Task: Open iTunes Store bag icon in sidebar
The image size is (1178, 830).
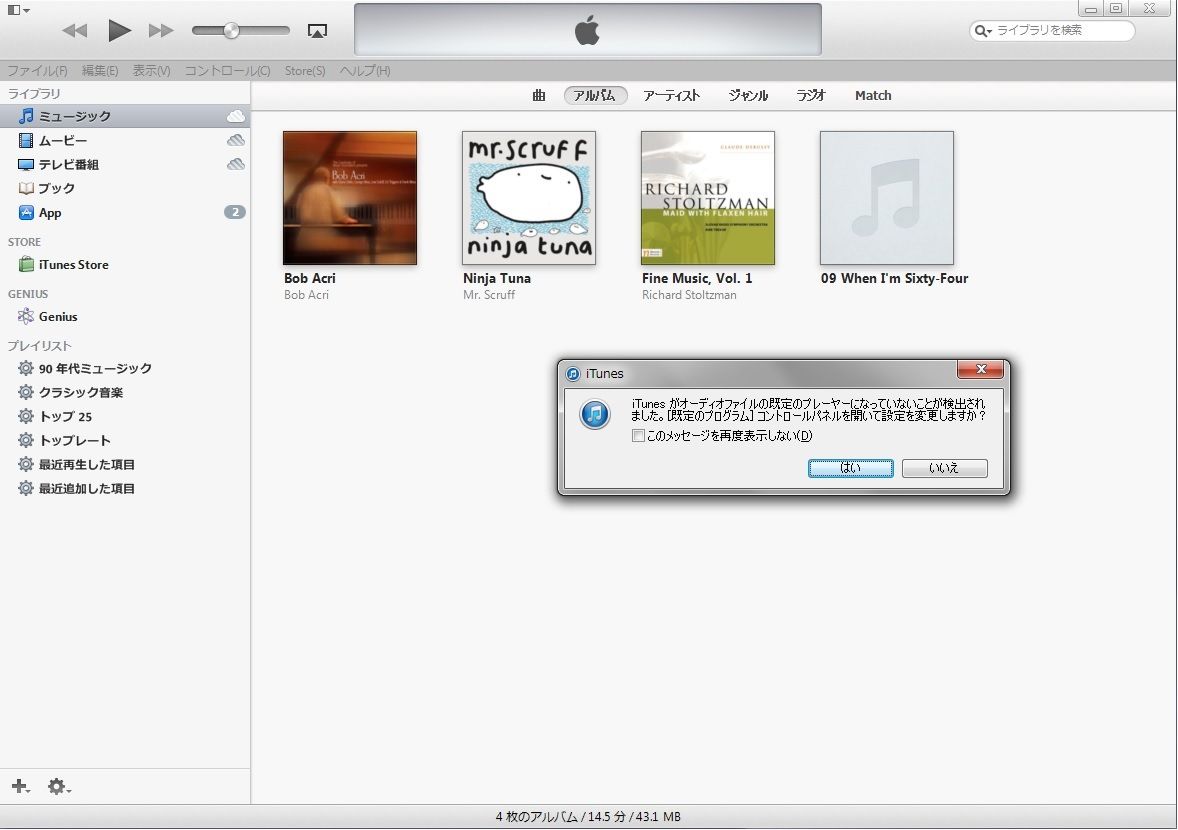Action: [26, 264]
